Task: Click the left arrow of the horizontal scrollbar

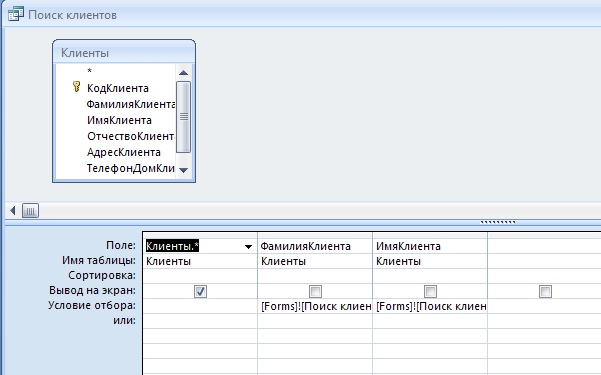Action: (13, 211)
